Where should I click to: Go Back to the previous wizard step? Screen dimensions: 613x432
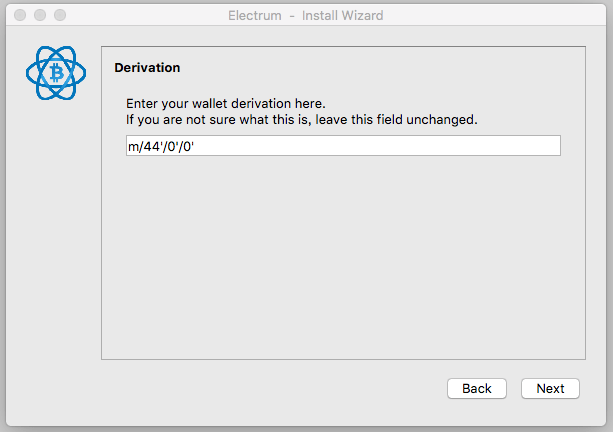(x=476, y=388)
